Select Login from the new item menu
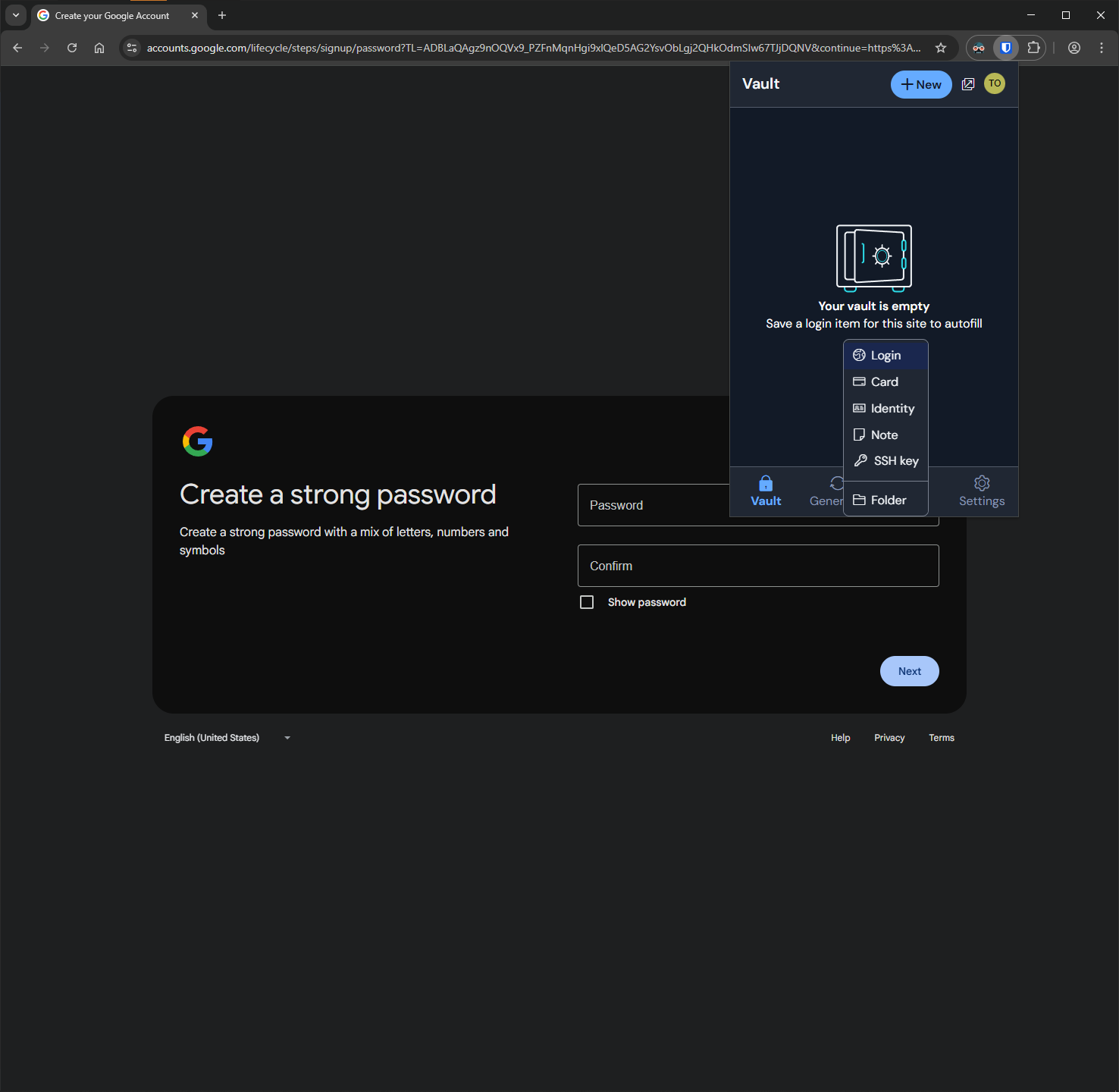 (885, 356)
